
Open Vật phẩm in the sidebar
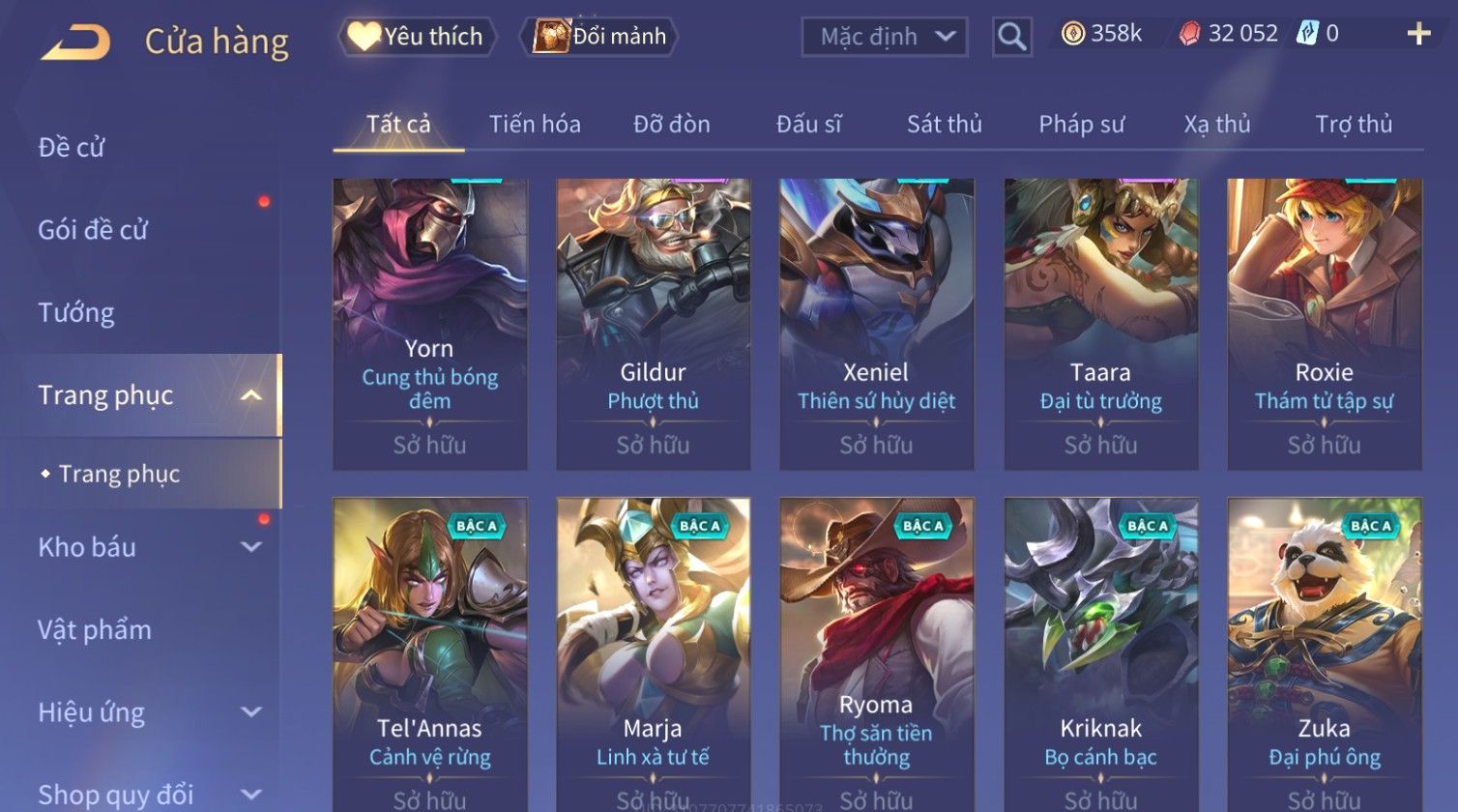(95, 630)
